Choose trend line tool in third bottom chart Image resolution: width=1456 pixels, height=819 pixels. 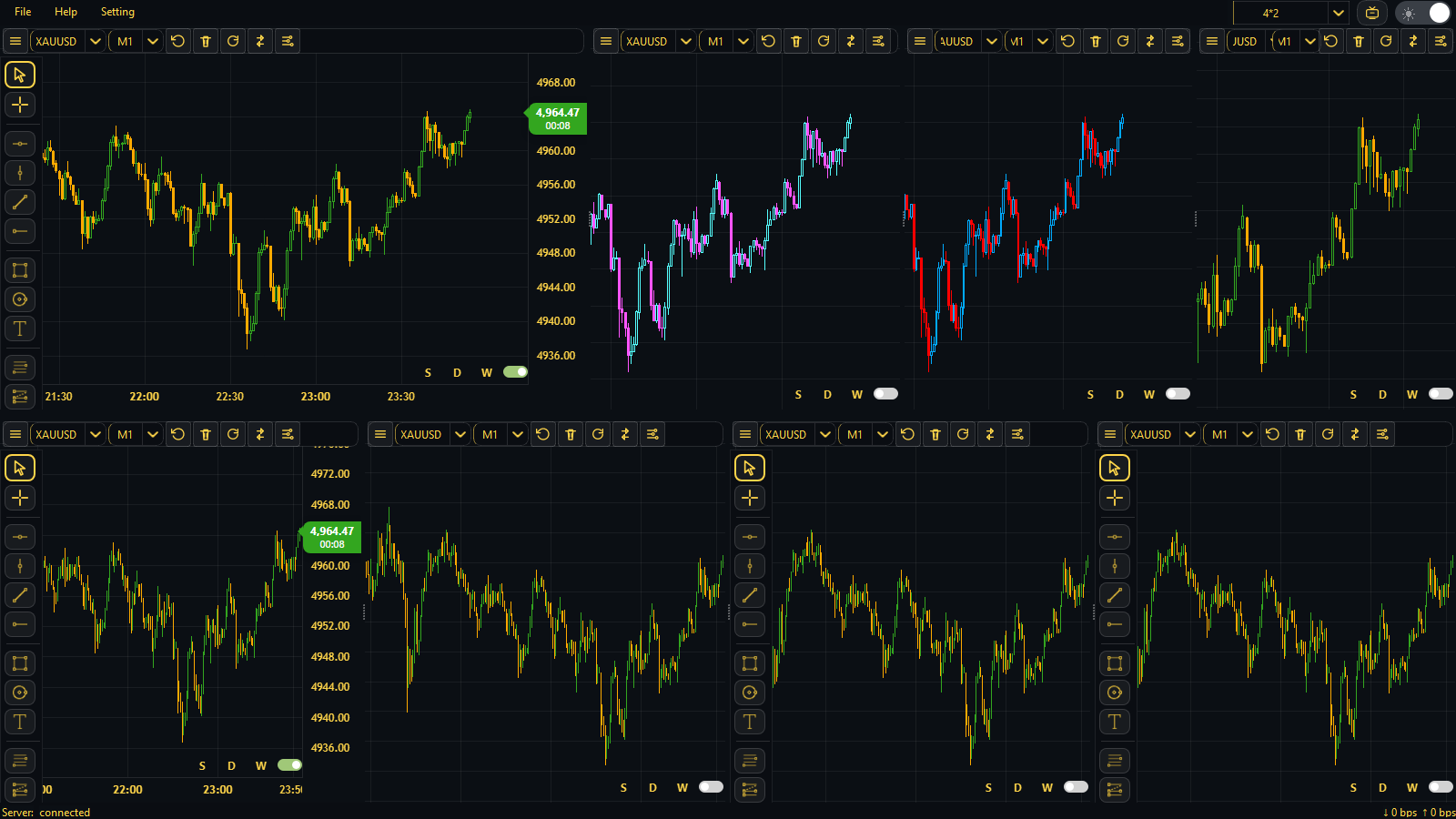click(750, 595)
